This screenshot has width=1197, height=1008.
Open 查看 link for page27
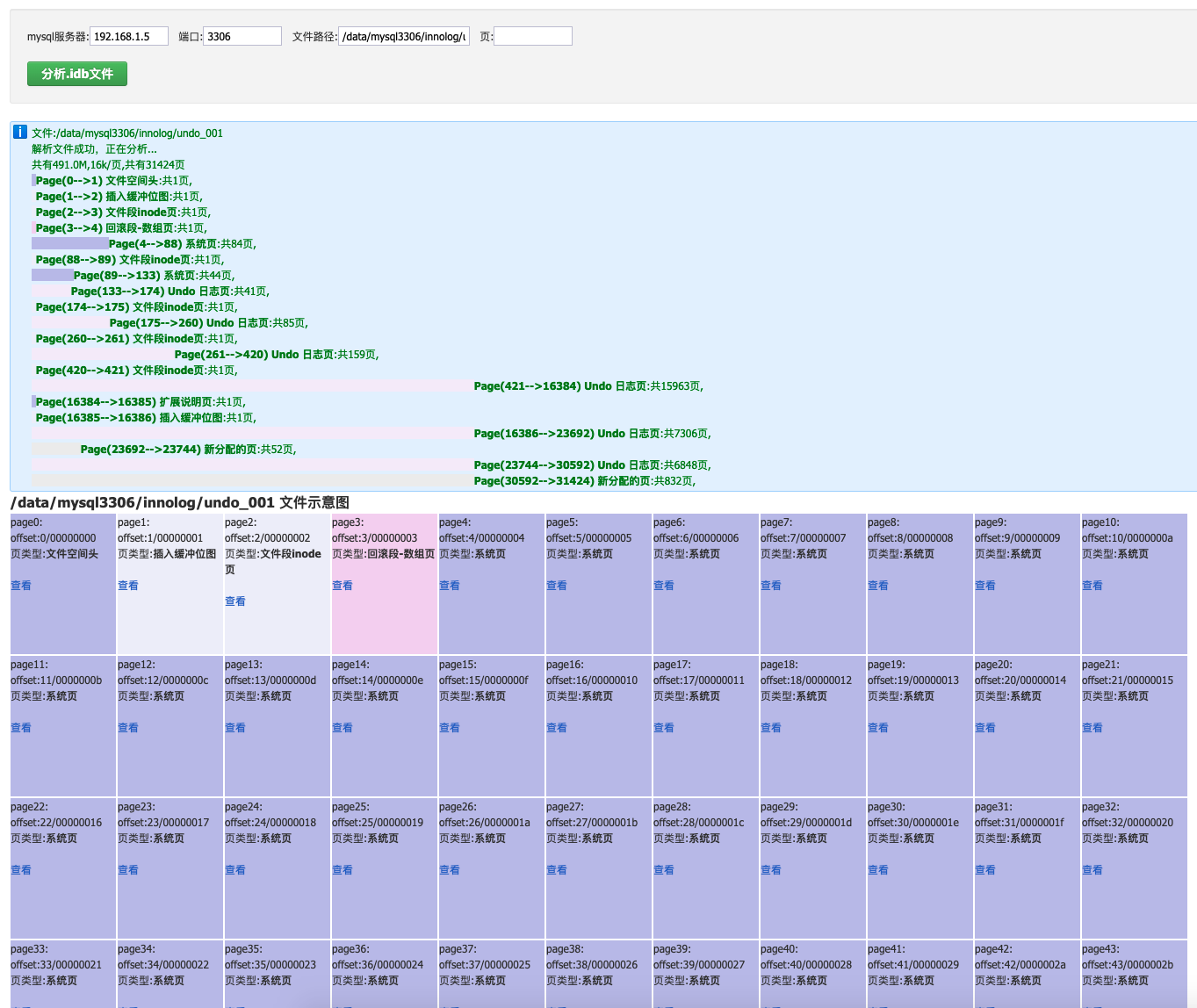[557, 870]
